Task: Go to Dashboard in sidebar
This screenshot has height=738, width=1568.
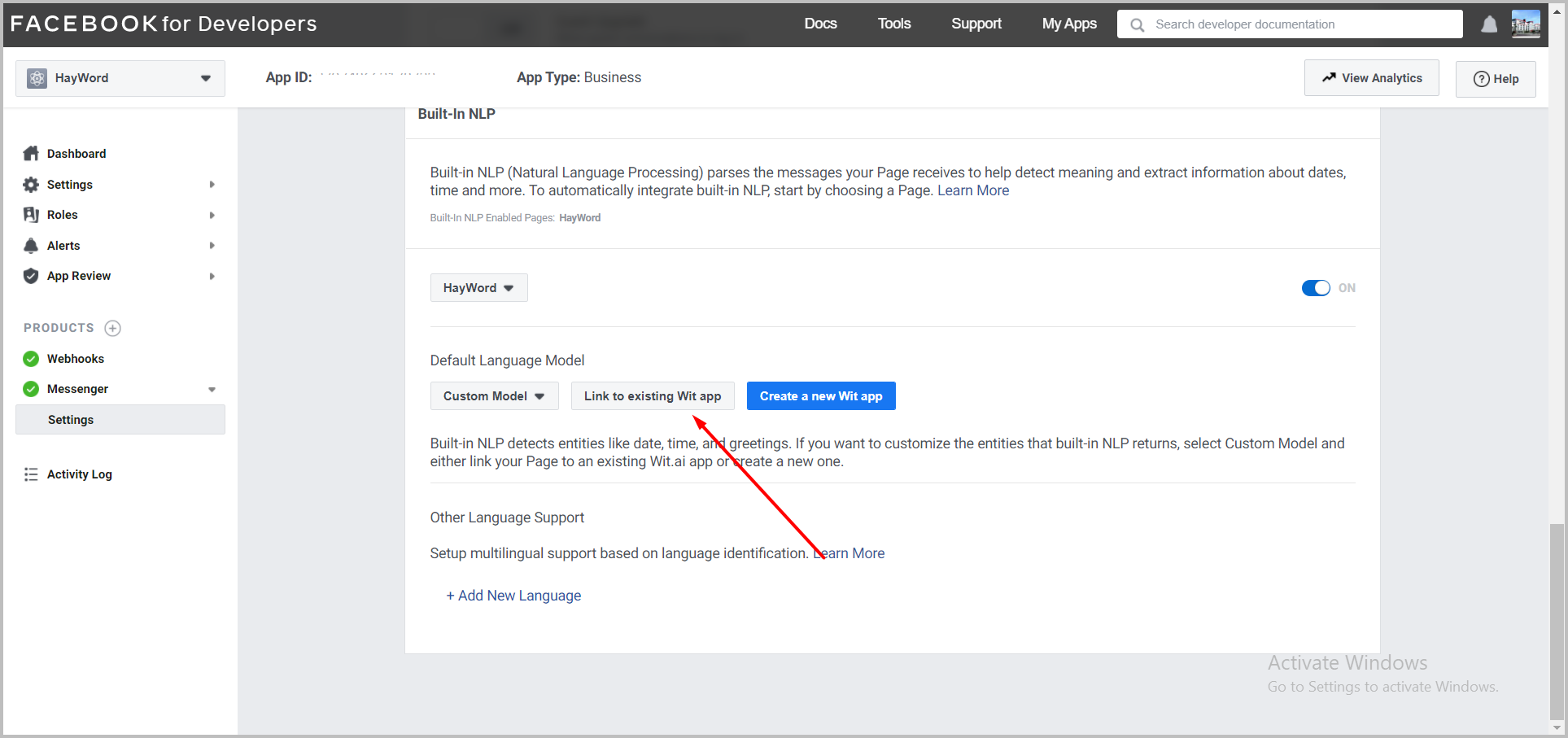Action: 76,154
